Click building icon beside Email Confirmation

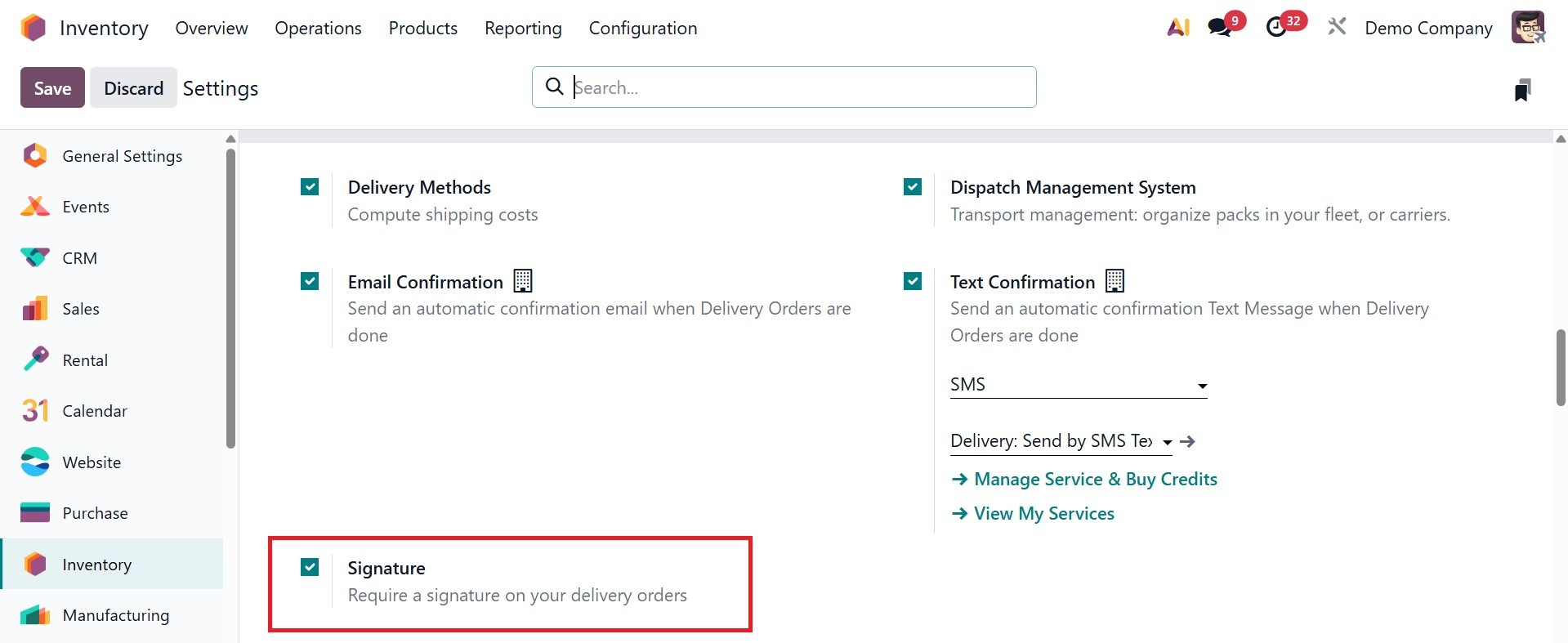coord(522,281)
